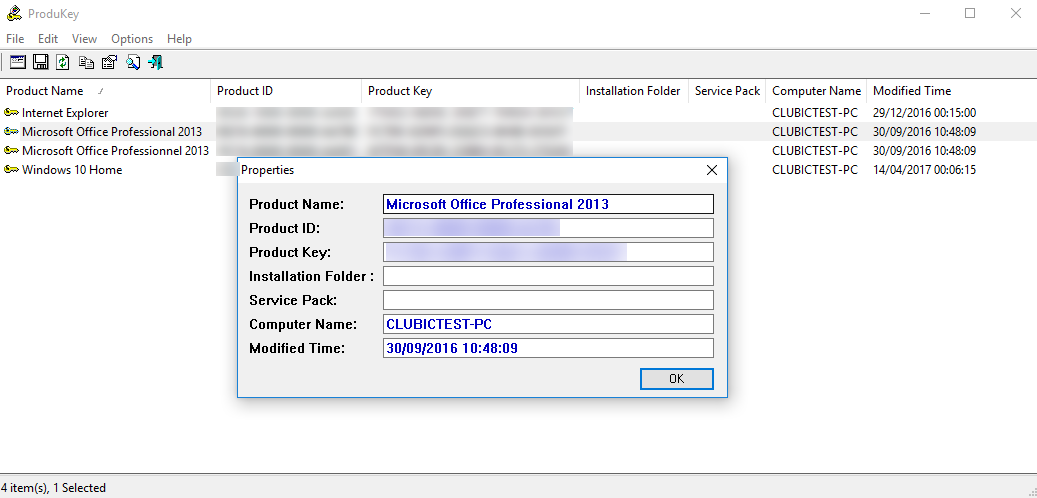
Task: Click the '4 item(s), 1 Selected' status text
Action: pyautogui.click(x=54, y=487)
